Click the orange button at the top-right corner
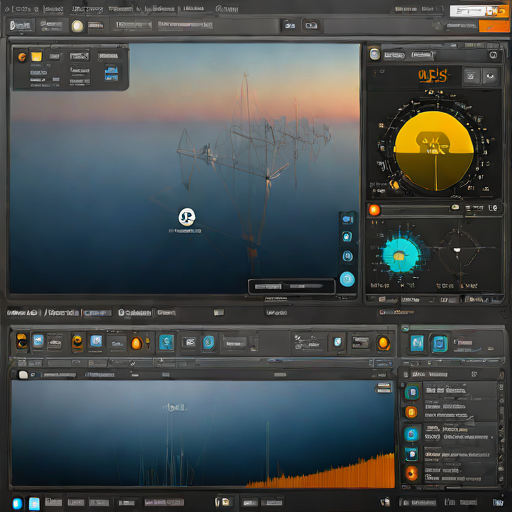 pos(494,26)
